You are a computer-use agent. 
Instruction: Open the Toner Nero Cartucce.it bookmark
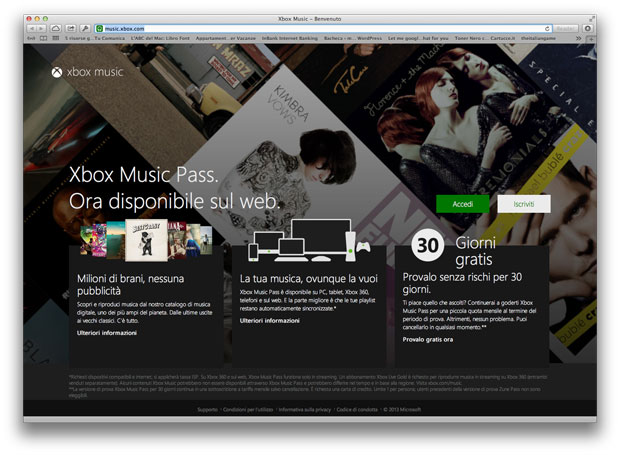485,38
